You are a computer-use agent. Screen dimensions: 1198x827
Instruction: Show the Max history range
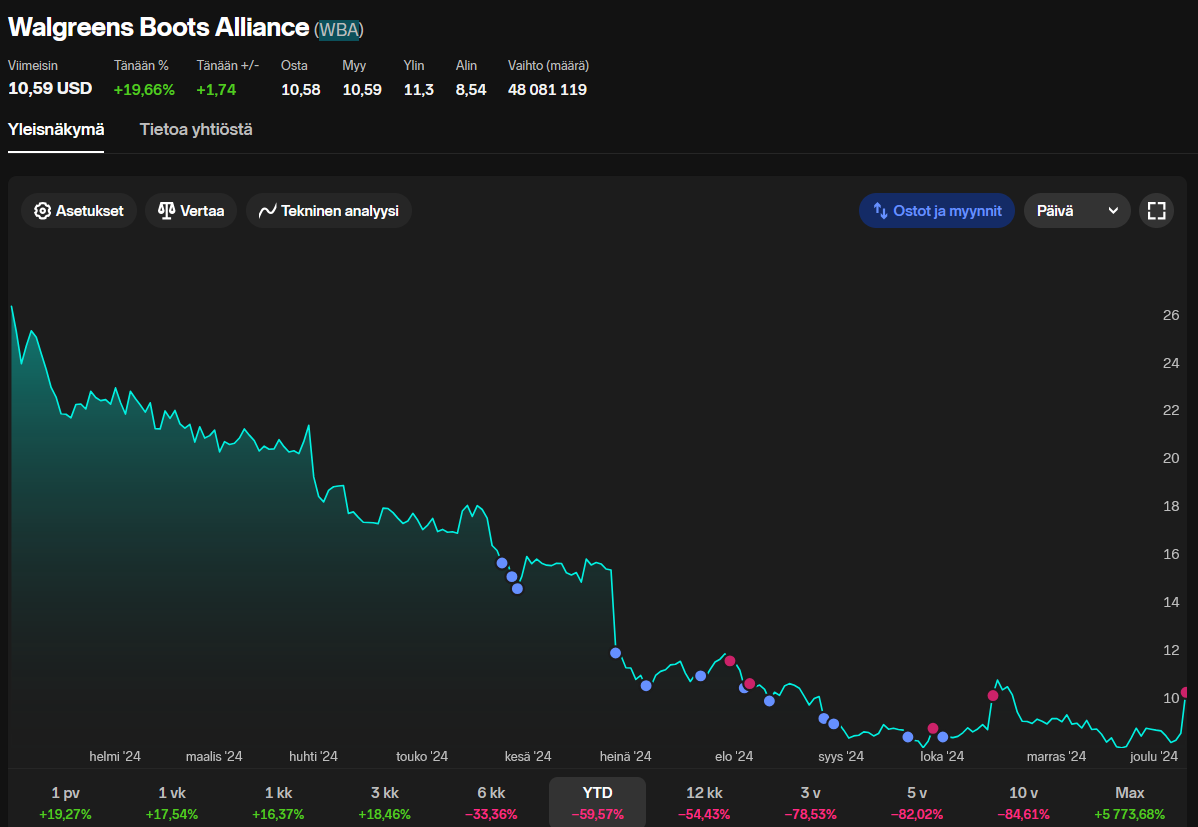click(1130, 802)
